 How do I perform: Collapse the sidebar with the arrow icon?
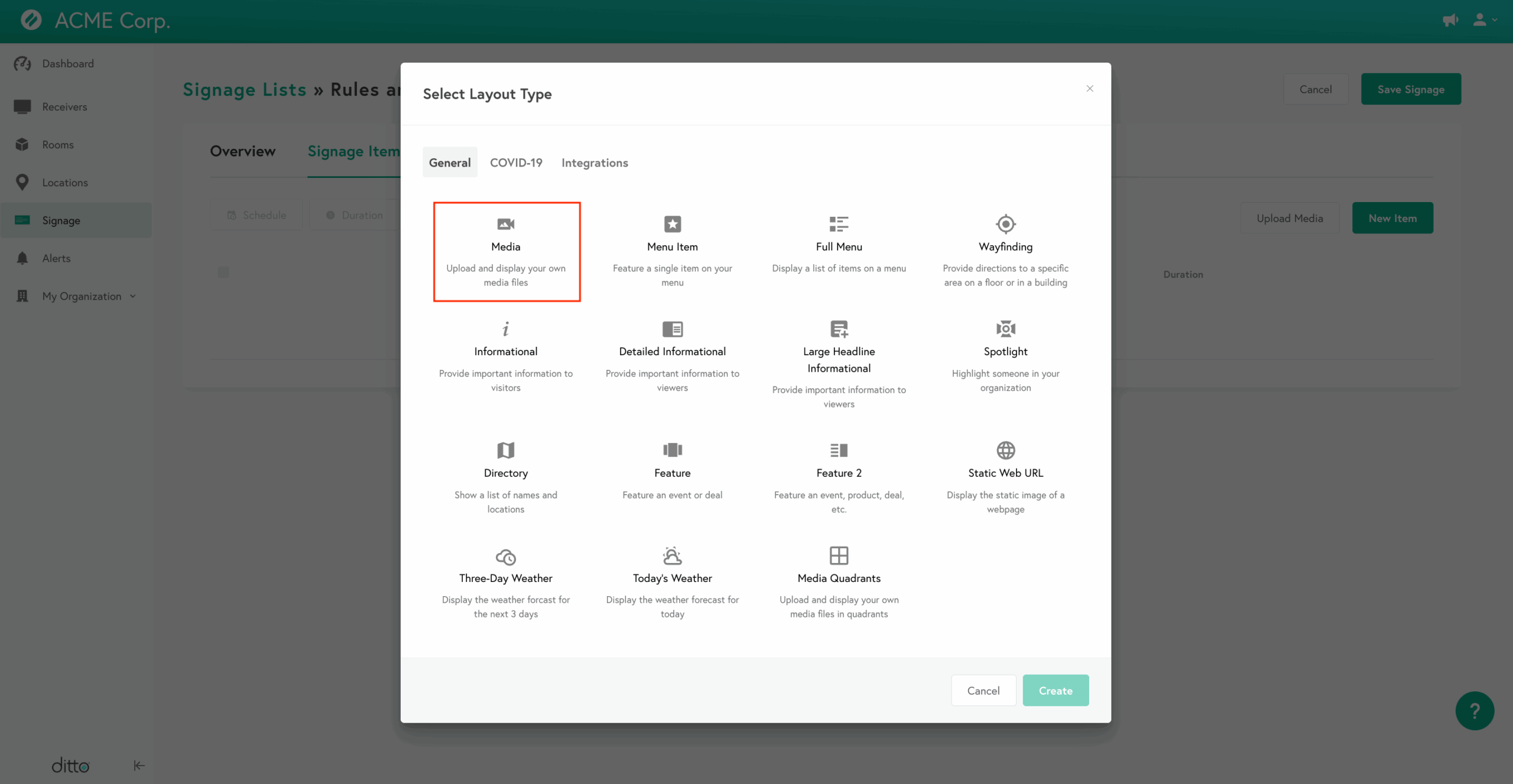(x=139, y=765)
